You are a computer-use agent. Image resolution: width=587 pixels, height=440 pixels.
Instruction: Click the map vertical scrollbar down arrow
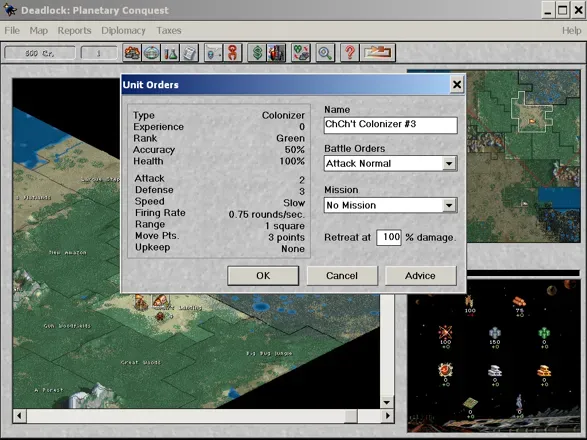click(x=387, y=403)
